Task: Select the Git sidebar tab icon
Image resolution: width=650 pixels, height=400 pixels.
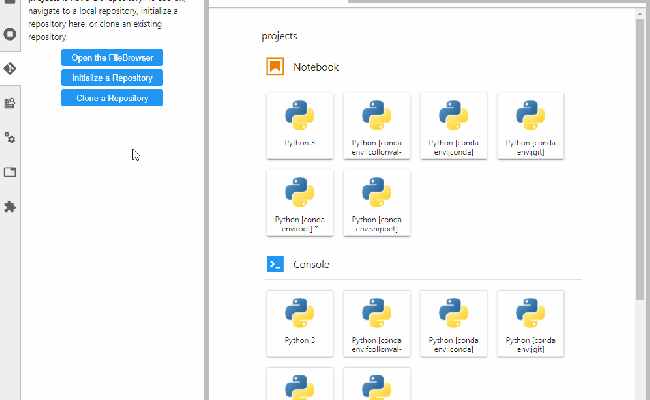Action: tap(10, 68)
